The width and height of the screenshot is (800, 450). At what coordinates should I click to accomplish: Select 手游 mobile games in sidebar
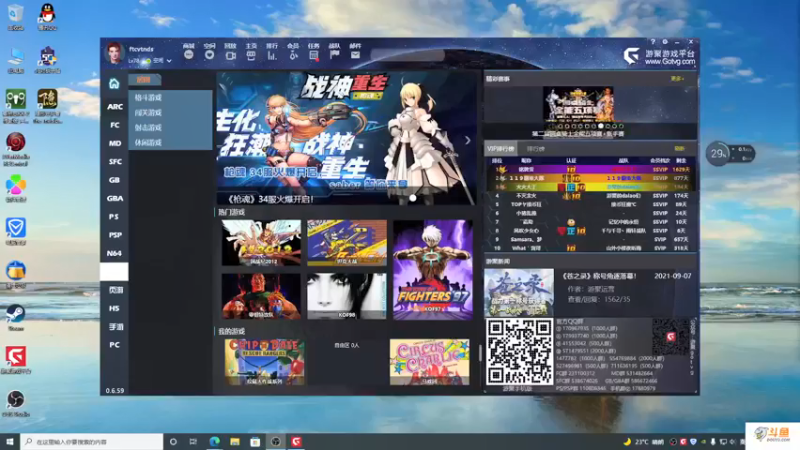pyautogui.click(x=115, y=327)
